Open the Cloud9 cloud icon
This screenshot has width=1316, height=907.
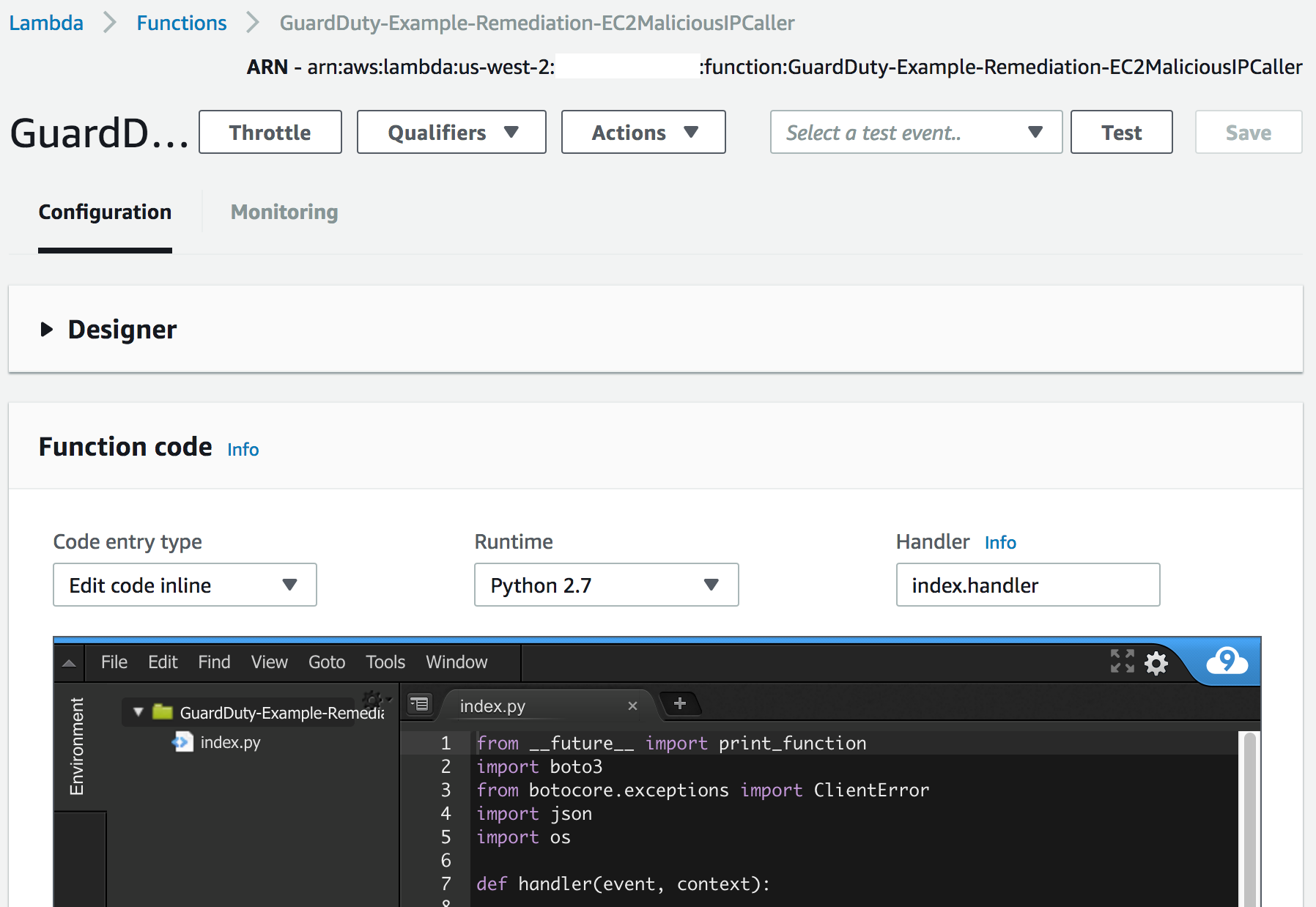[x=1227, y=661]
